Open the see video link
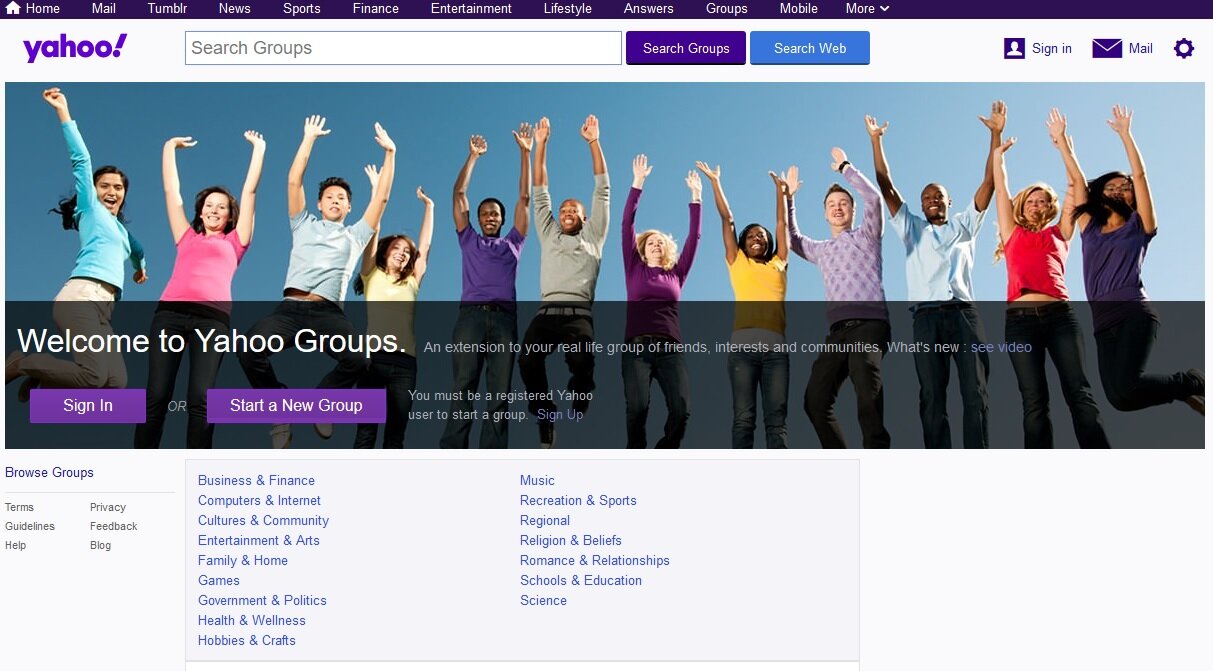The image size is (1213, 671). click(1001, 347)
